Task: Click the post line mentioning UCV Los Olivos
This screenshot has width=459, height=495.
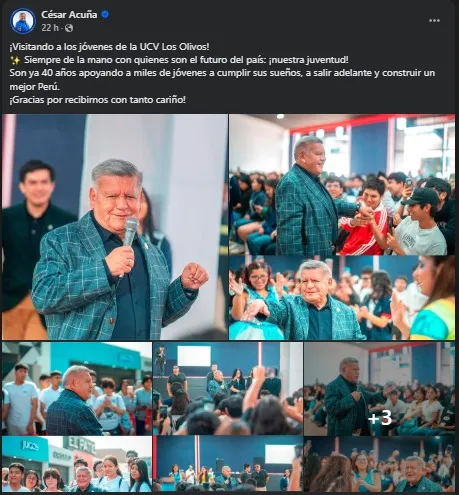Action: tap(109, 47)
